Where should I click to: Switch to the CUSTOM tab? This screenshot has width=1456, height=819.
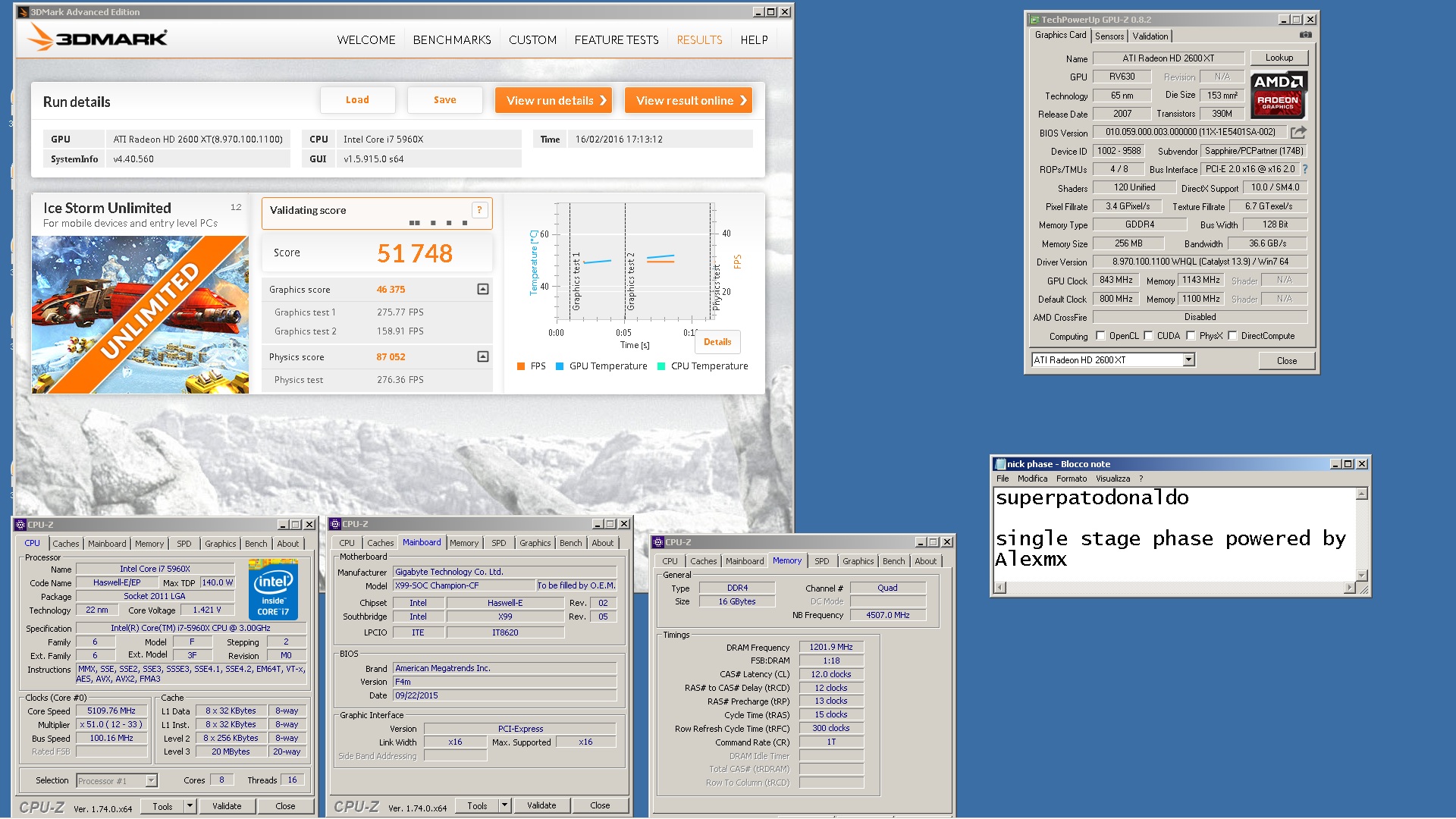[532, 40]
